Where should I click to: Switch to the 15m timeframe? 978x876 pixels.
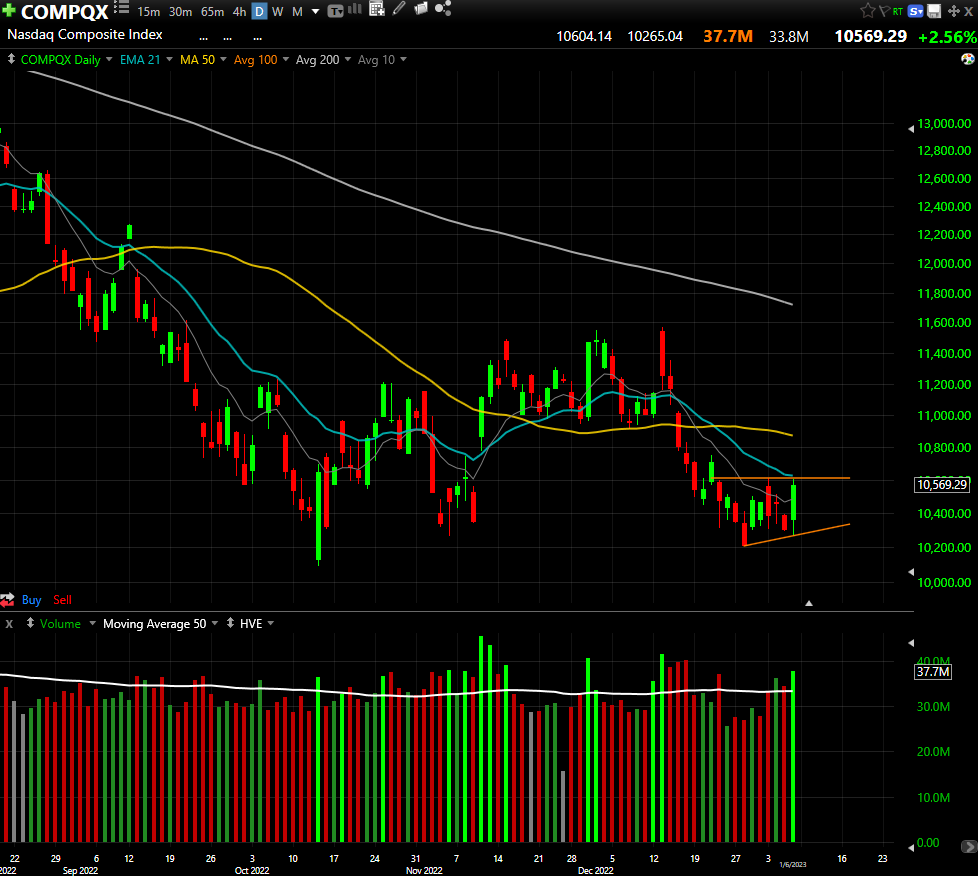click(x=148, y=11)
